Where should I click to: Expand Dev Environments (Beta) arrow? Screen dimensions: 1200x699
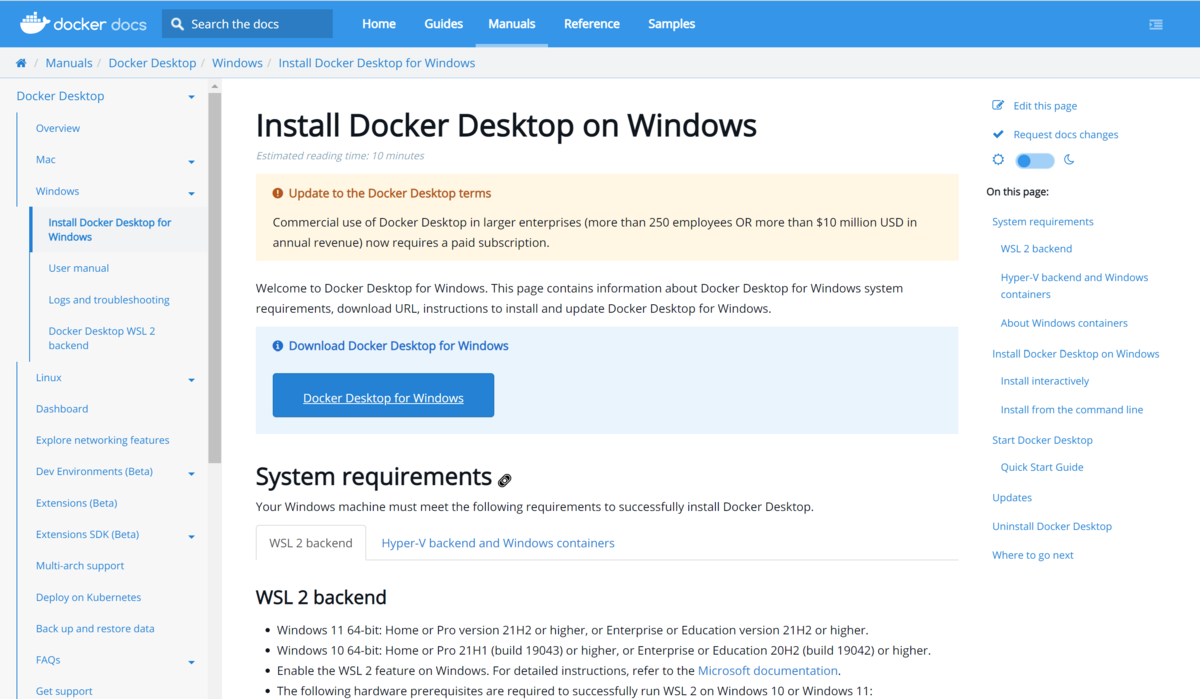(191, 473)
